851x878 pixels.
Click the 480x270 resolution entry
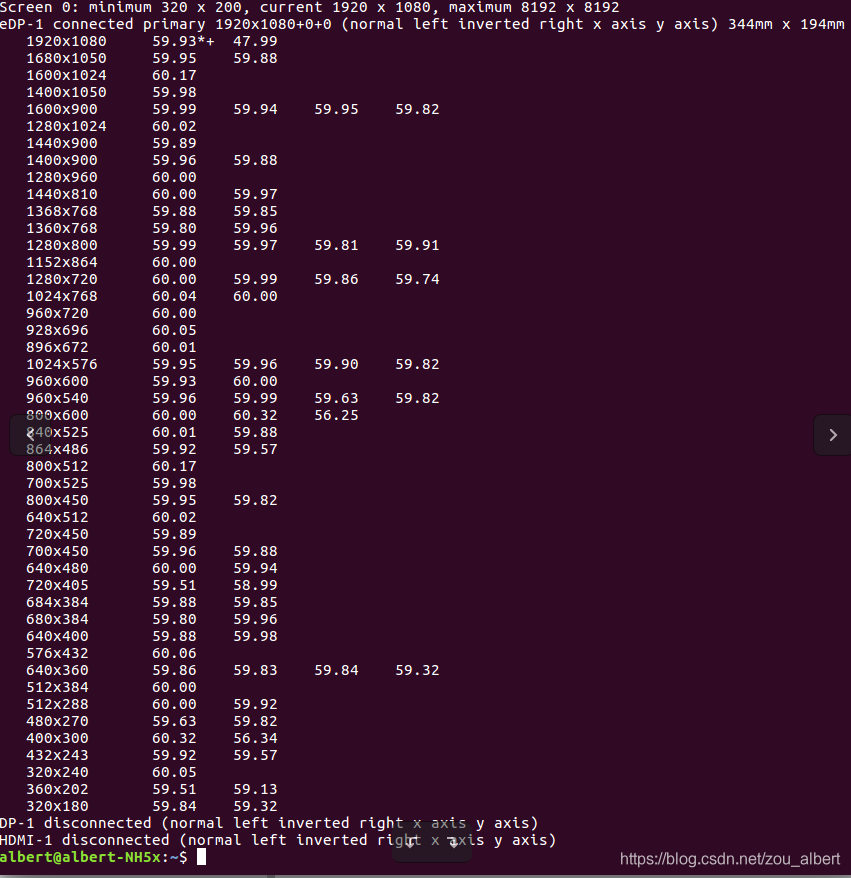(x=57, y=721)
